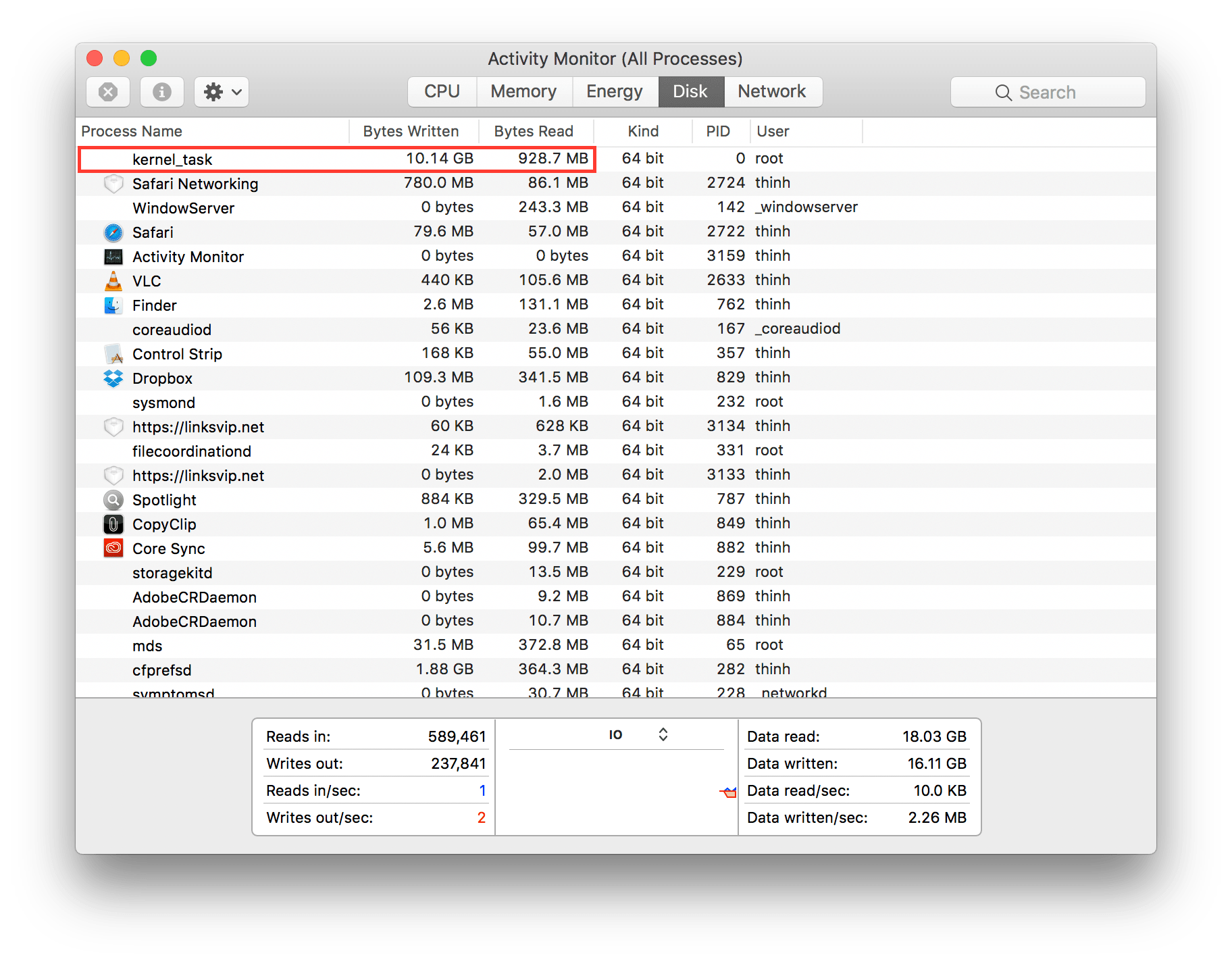Click the 341.5 MB Dropbox bytes read

pos(553,377)
